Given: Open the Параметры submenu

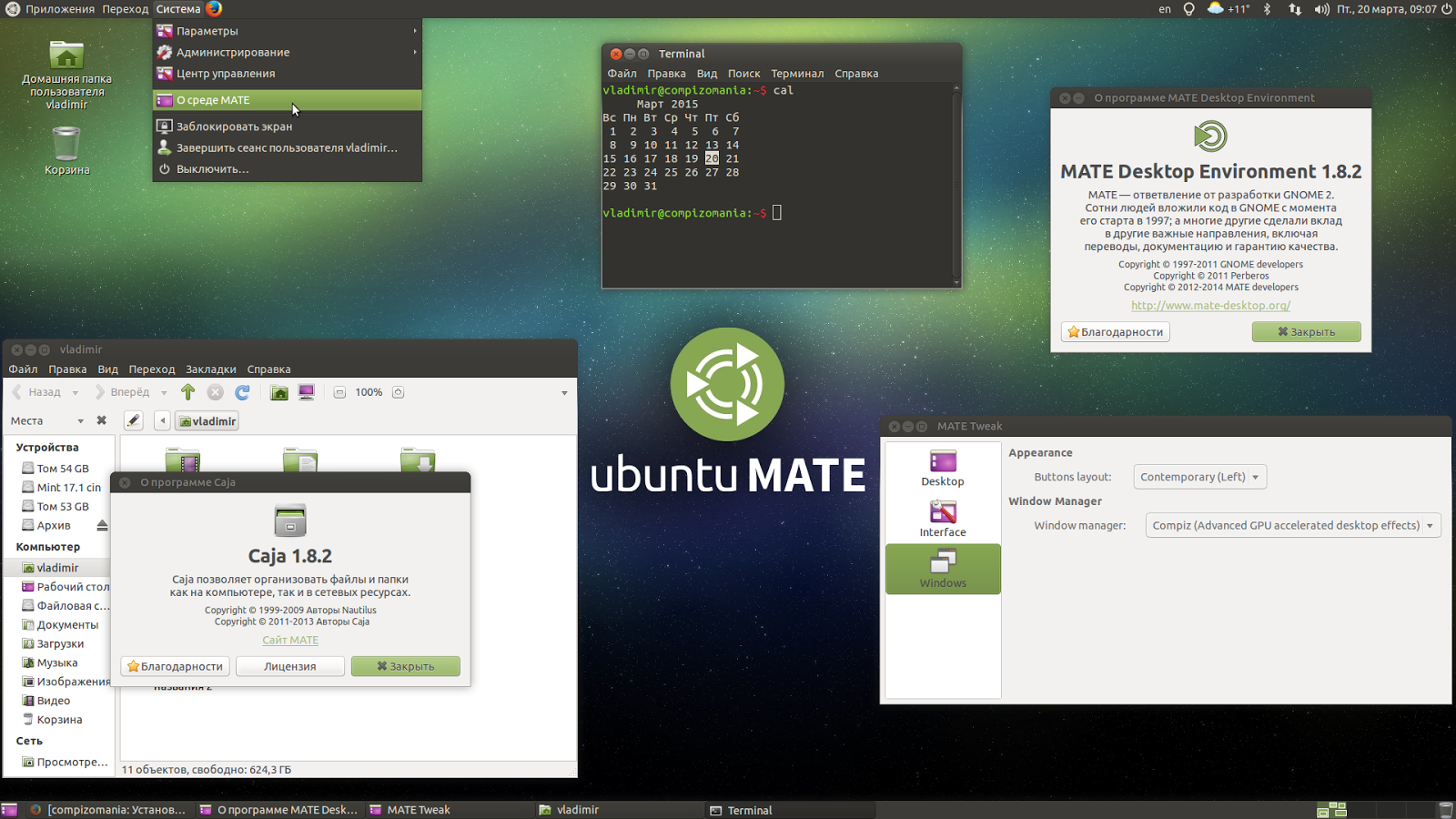Looking at the screenshot, I should [288, 31].
